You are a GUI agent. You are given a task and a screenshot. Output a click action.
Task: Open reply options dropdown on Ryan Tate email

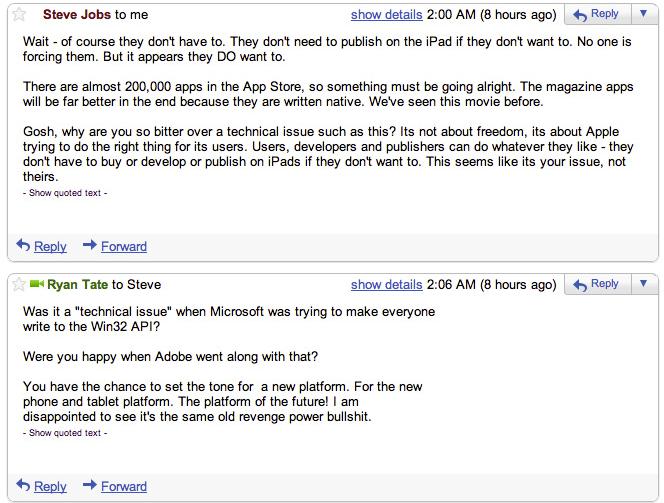pyautogui.click(x=642, y=285)
